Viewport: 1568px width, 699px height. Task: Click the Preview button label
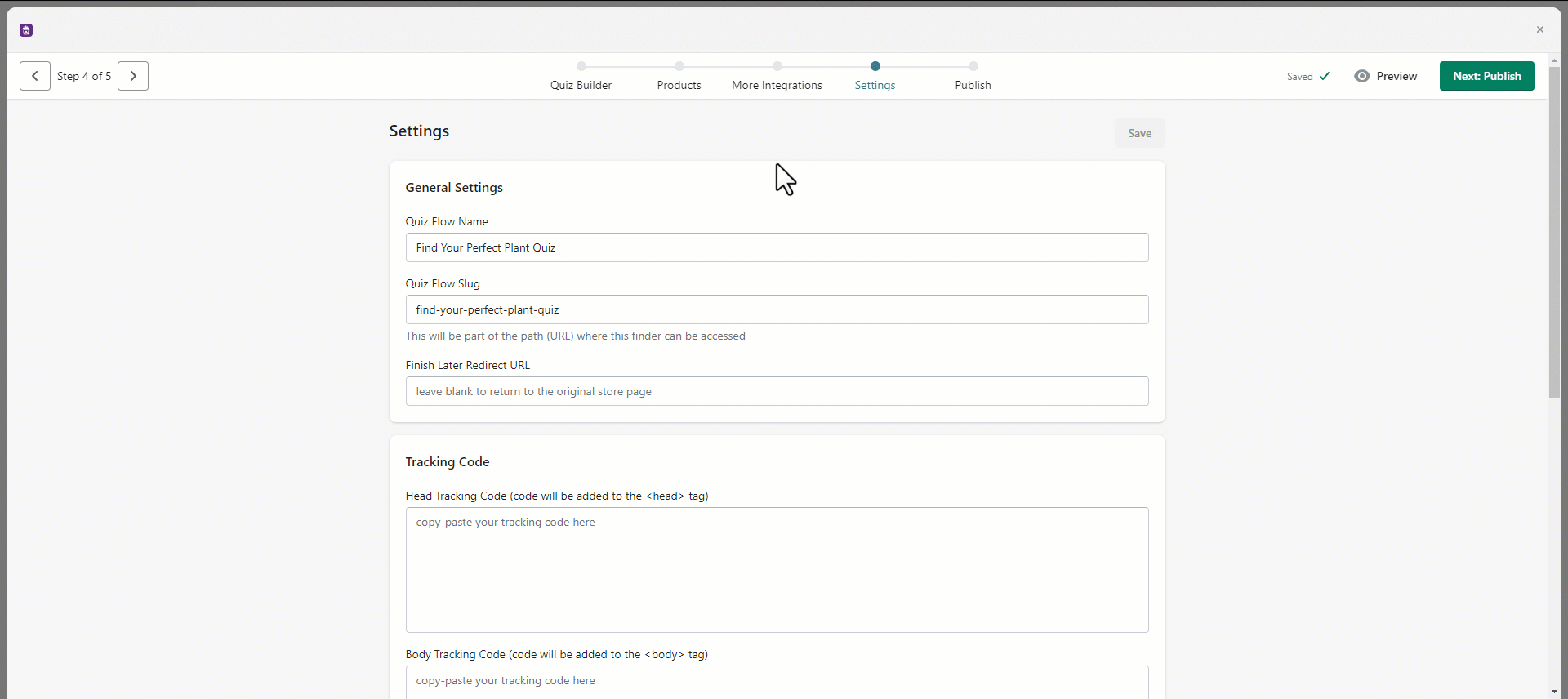(x=1396, y=76)
